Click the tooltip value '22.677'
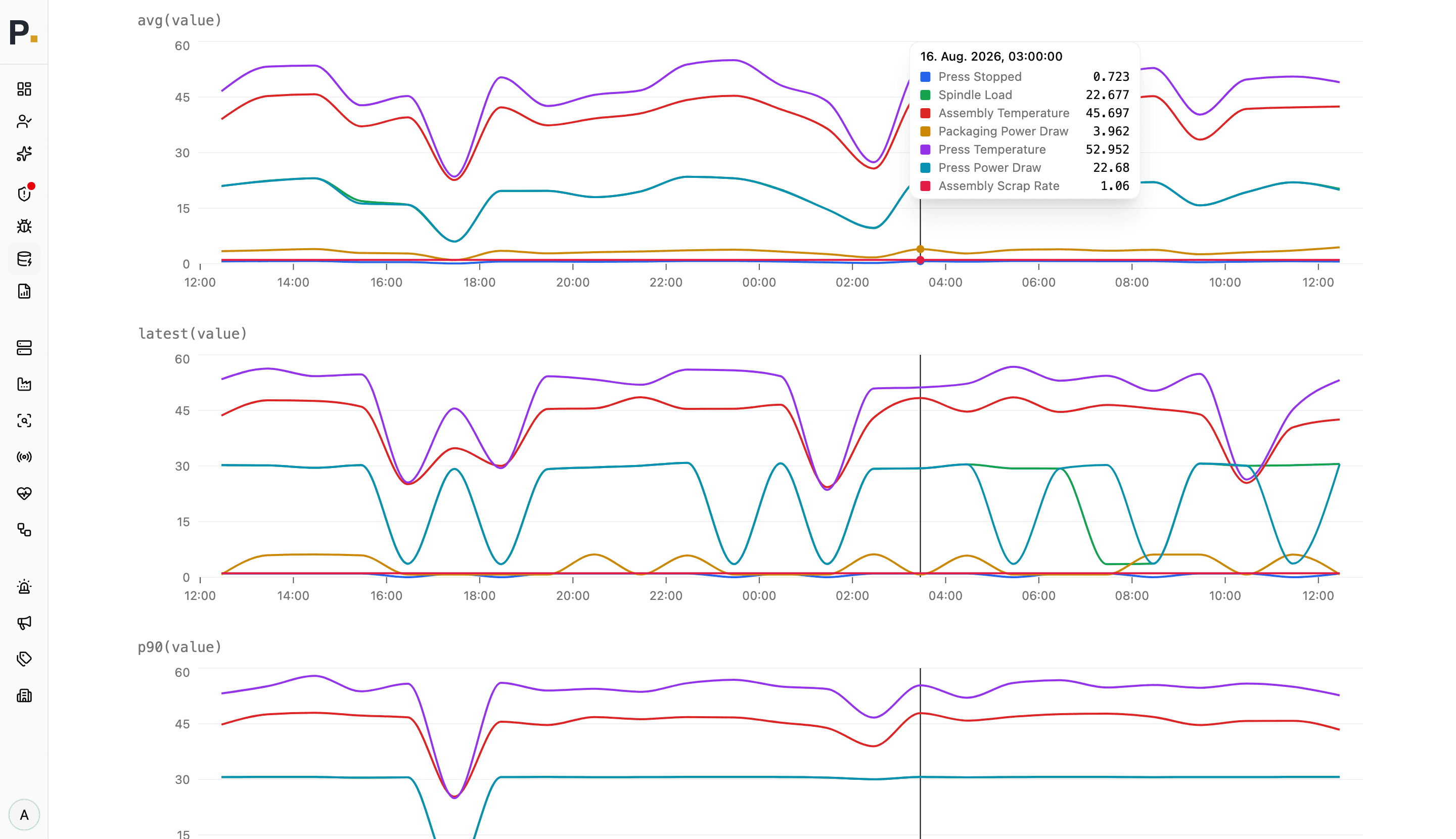The height and width of the screenshot is (839, 1456). pos(1107,95)
